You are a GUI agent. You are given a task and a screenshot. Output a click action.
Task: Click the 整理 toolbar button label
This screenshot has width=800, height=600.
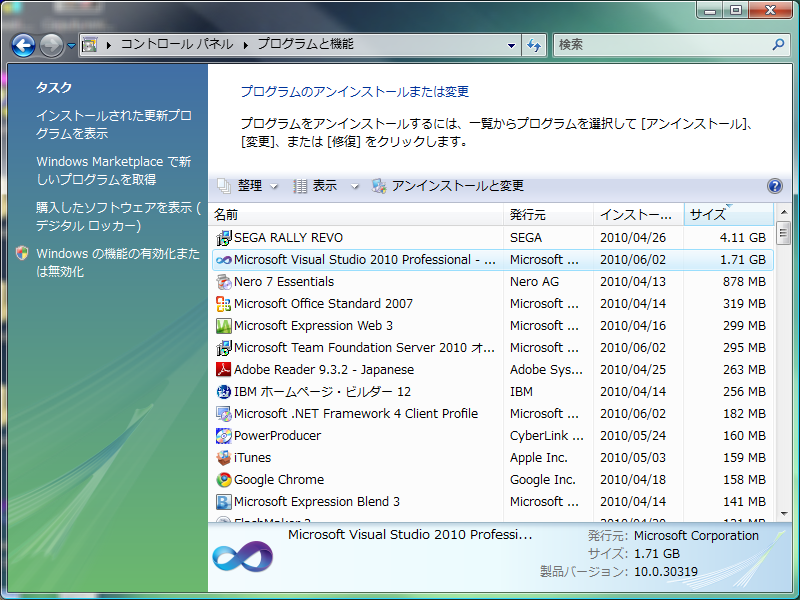250,186
